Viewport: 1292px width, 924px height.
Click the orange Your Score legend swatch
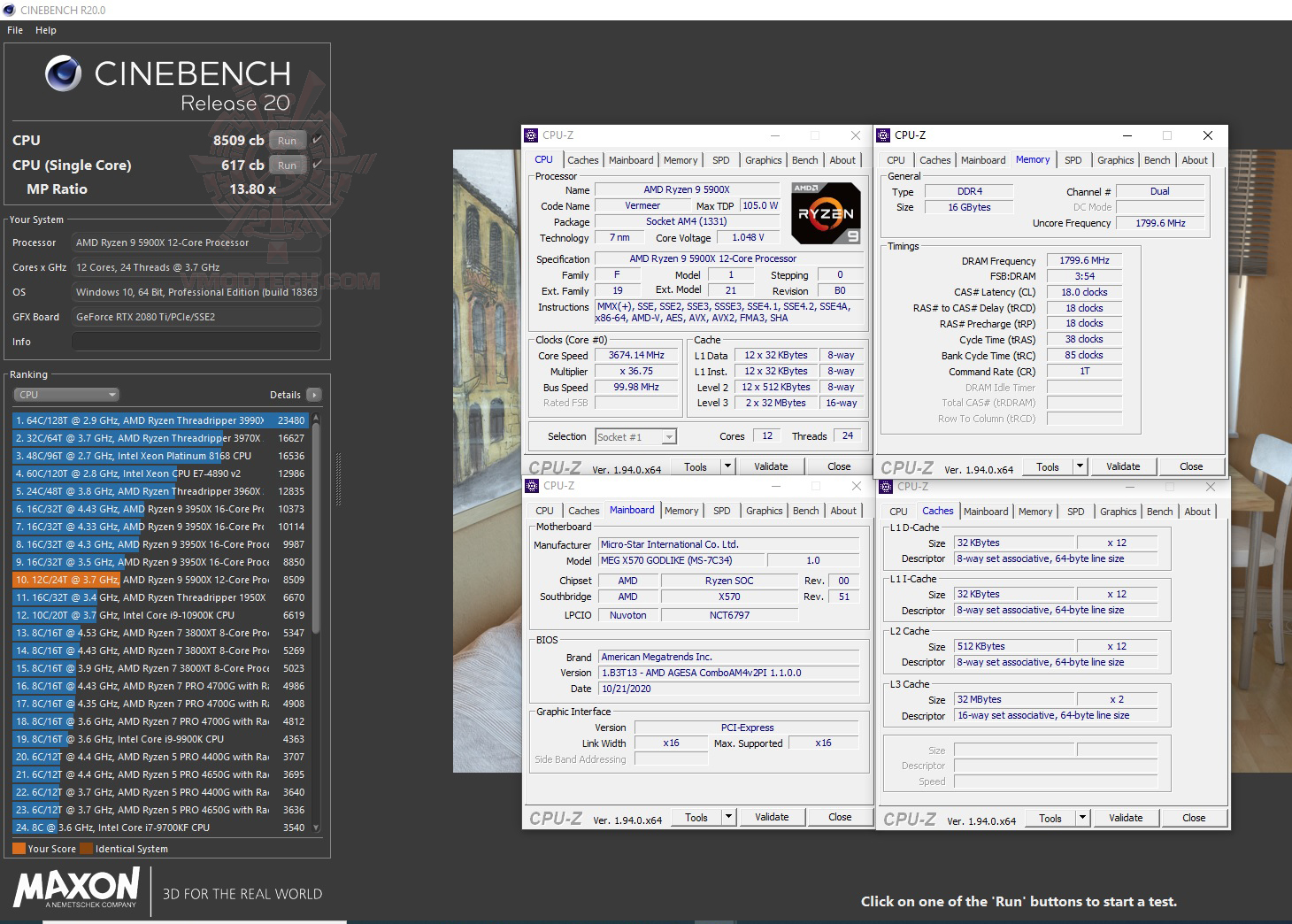click(x=19, y=849)
